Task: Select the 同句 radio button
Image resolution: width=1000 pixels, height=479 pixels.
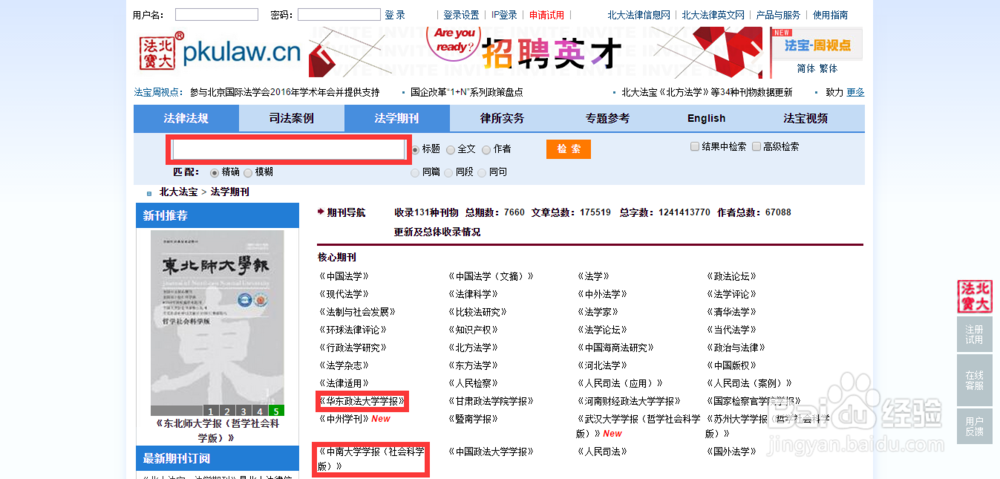Action: click(x=482, y=172)
